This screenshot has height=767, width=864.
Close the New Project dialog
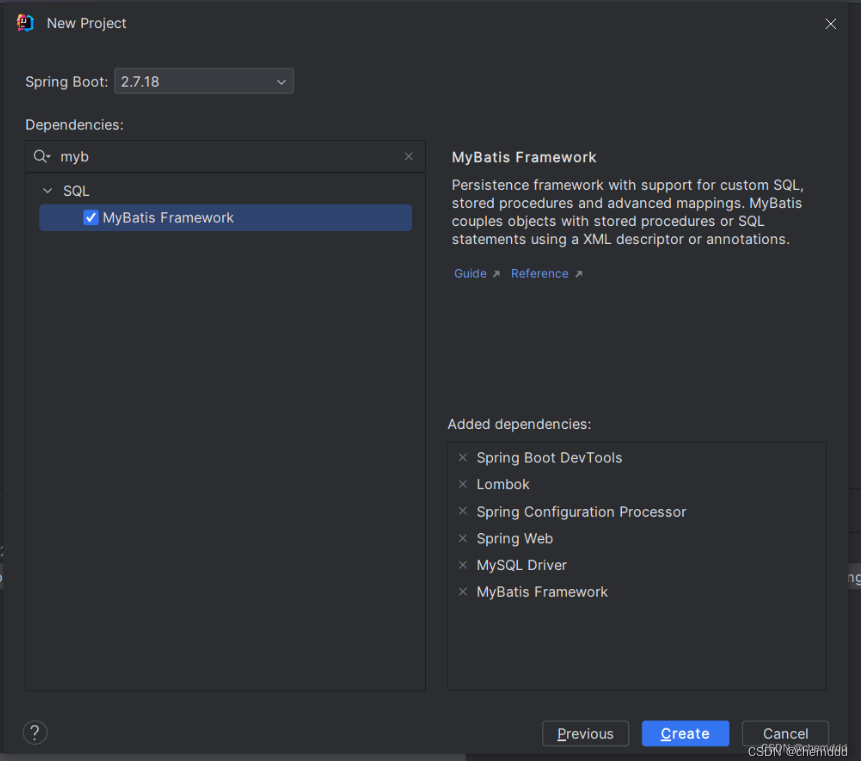(x=831, y=24)
